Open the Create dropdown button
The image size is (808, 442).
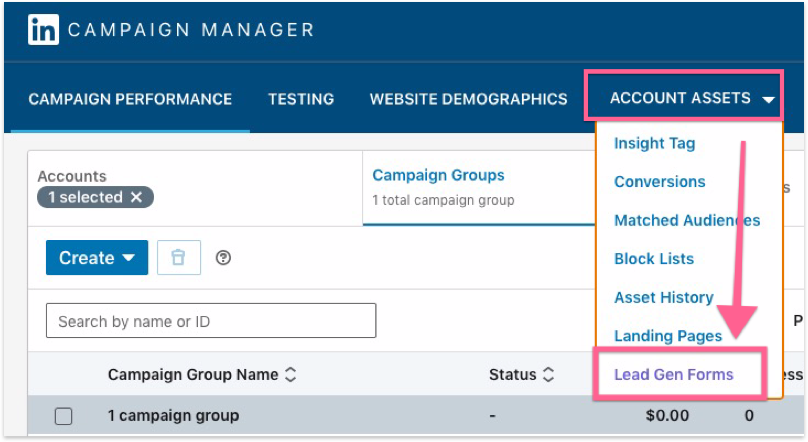97,257
